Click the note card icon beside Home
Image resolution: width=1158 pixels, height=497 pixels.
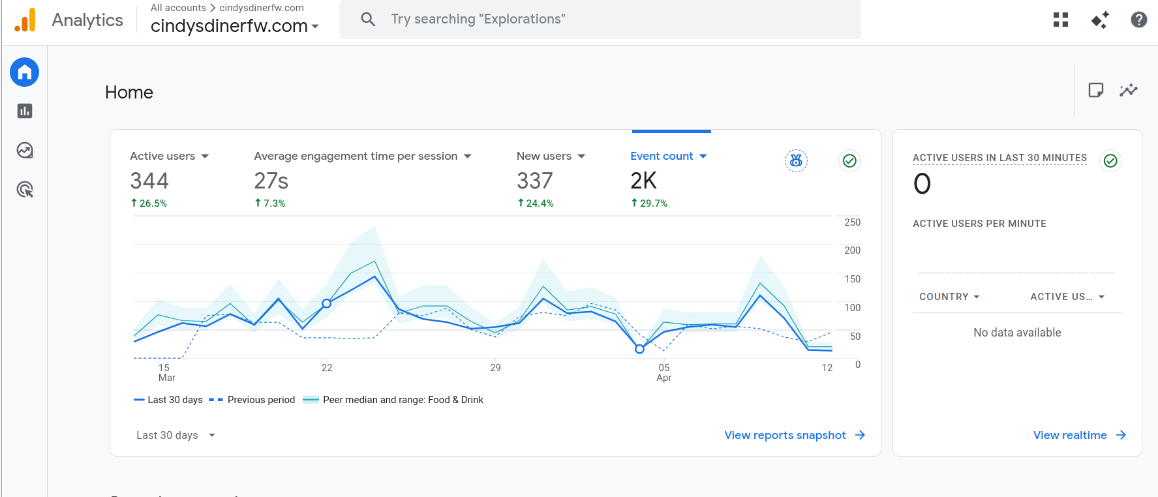pos(1096,90)
